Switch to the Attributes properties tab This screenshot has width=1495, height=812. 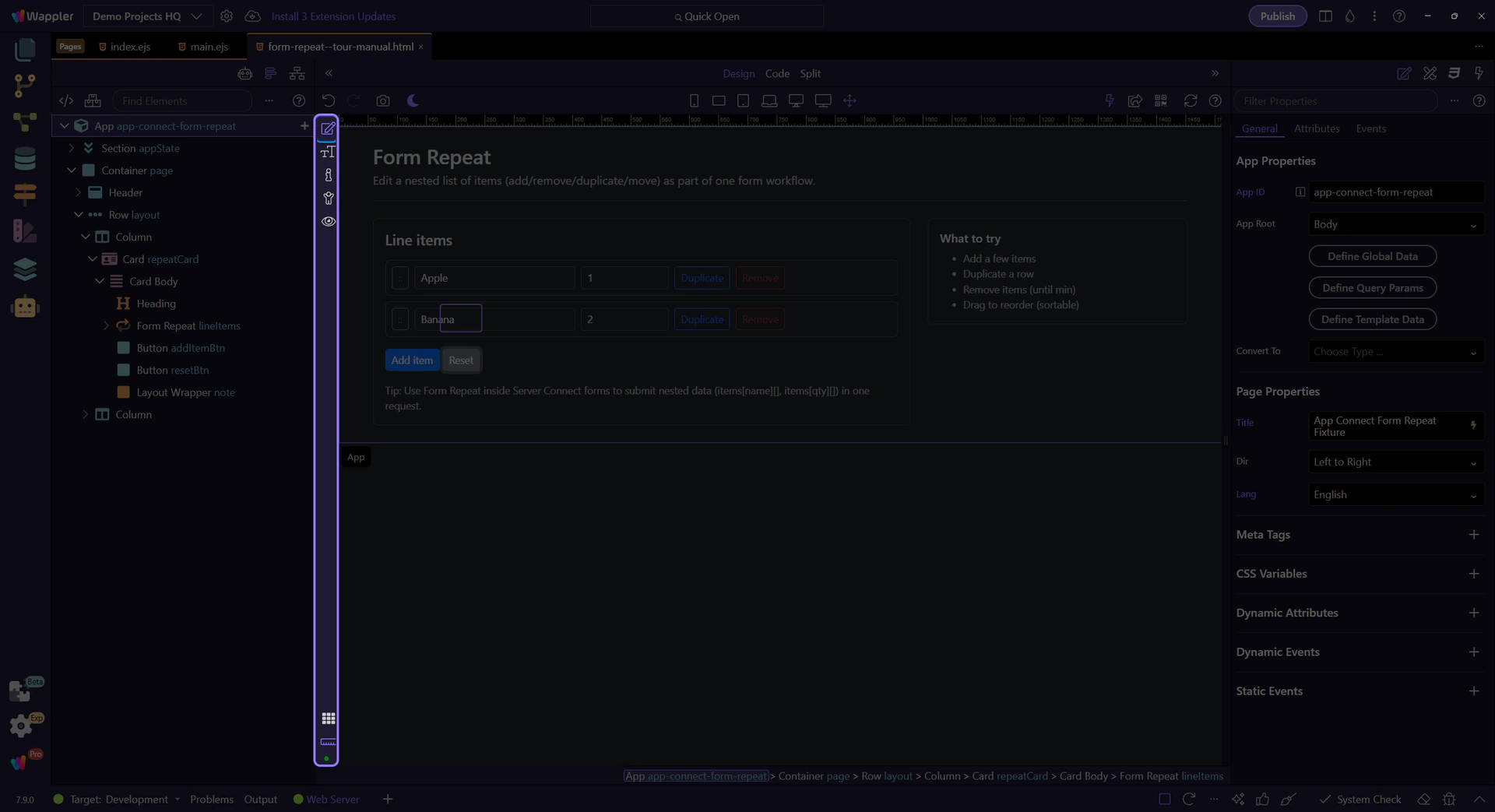[x=1316, y=128]
